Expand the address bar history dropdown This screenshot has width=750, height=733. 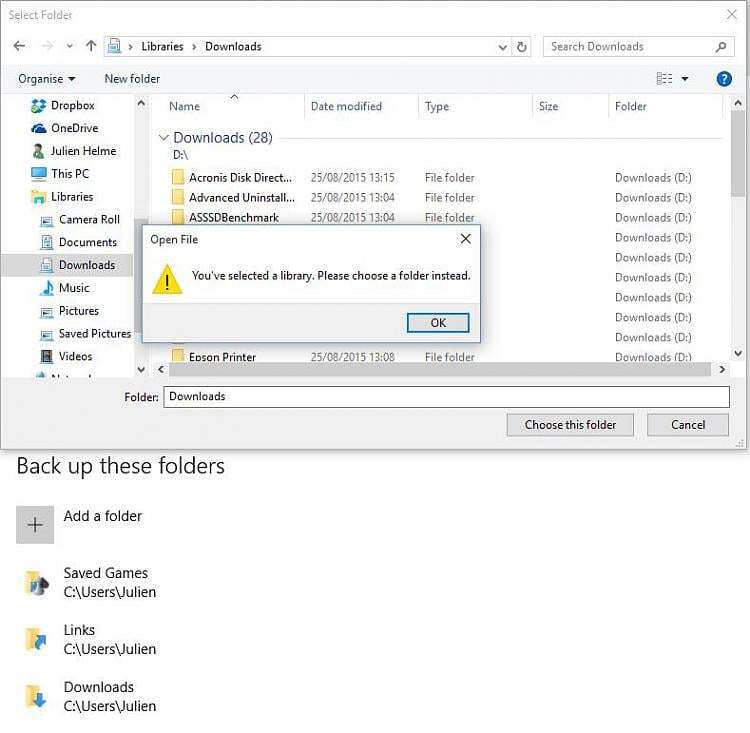(x=502, y=47)
